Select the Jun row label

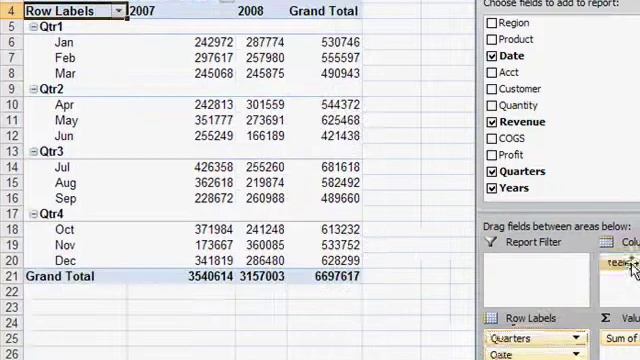click(64, 136)
